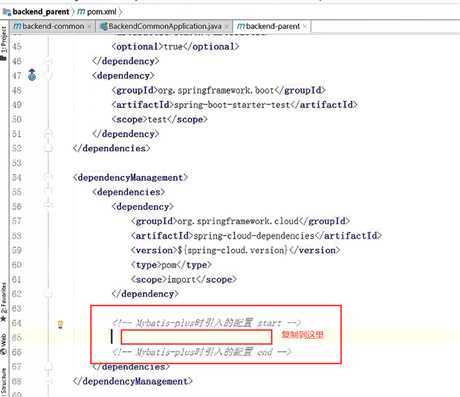Open the Web tool window on left strip

point(4,343)
